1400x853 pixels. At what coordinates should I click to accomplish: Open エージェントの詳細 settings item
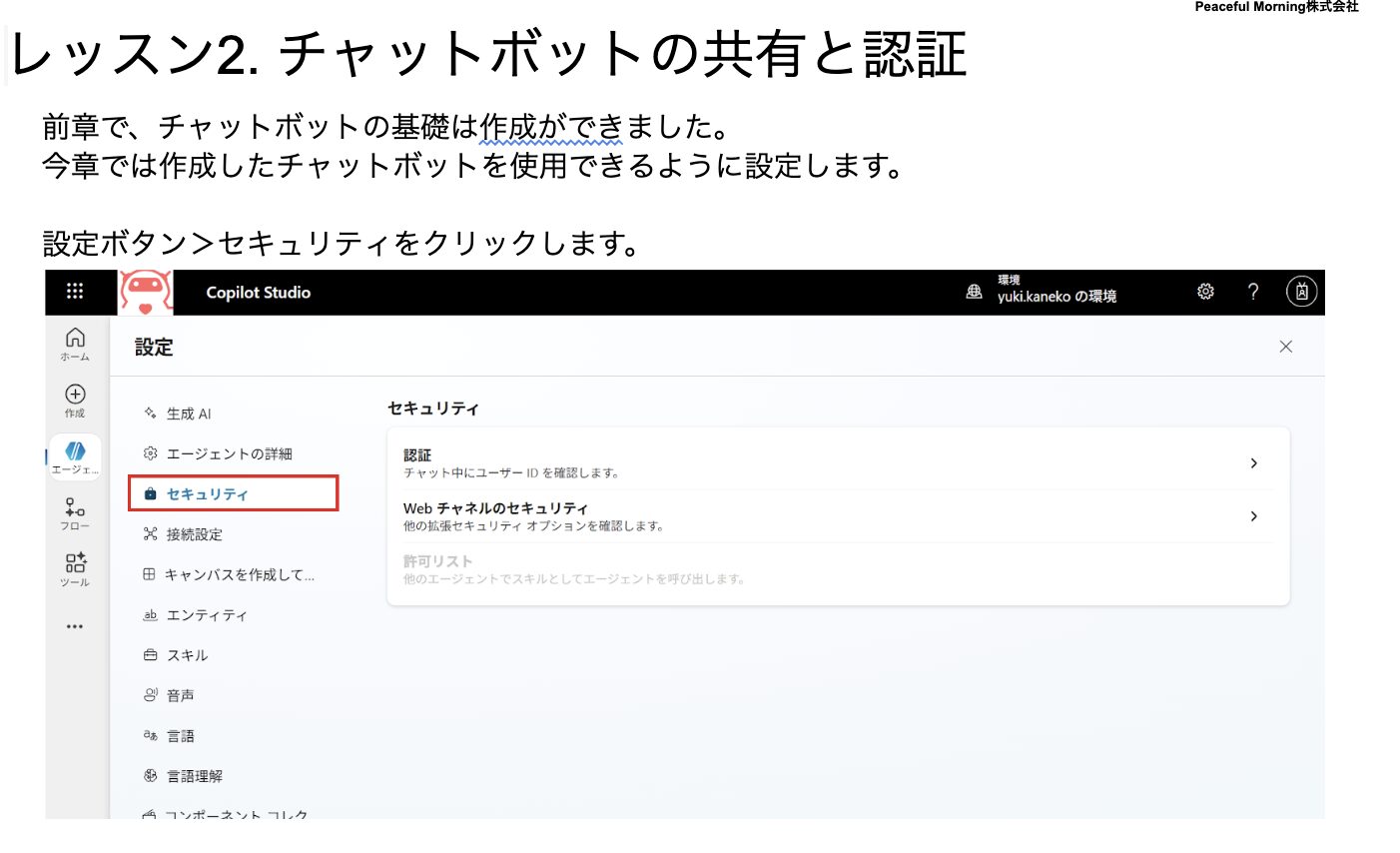(229, 453)
